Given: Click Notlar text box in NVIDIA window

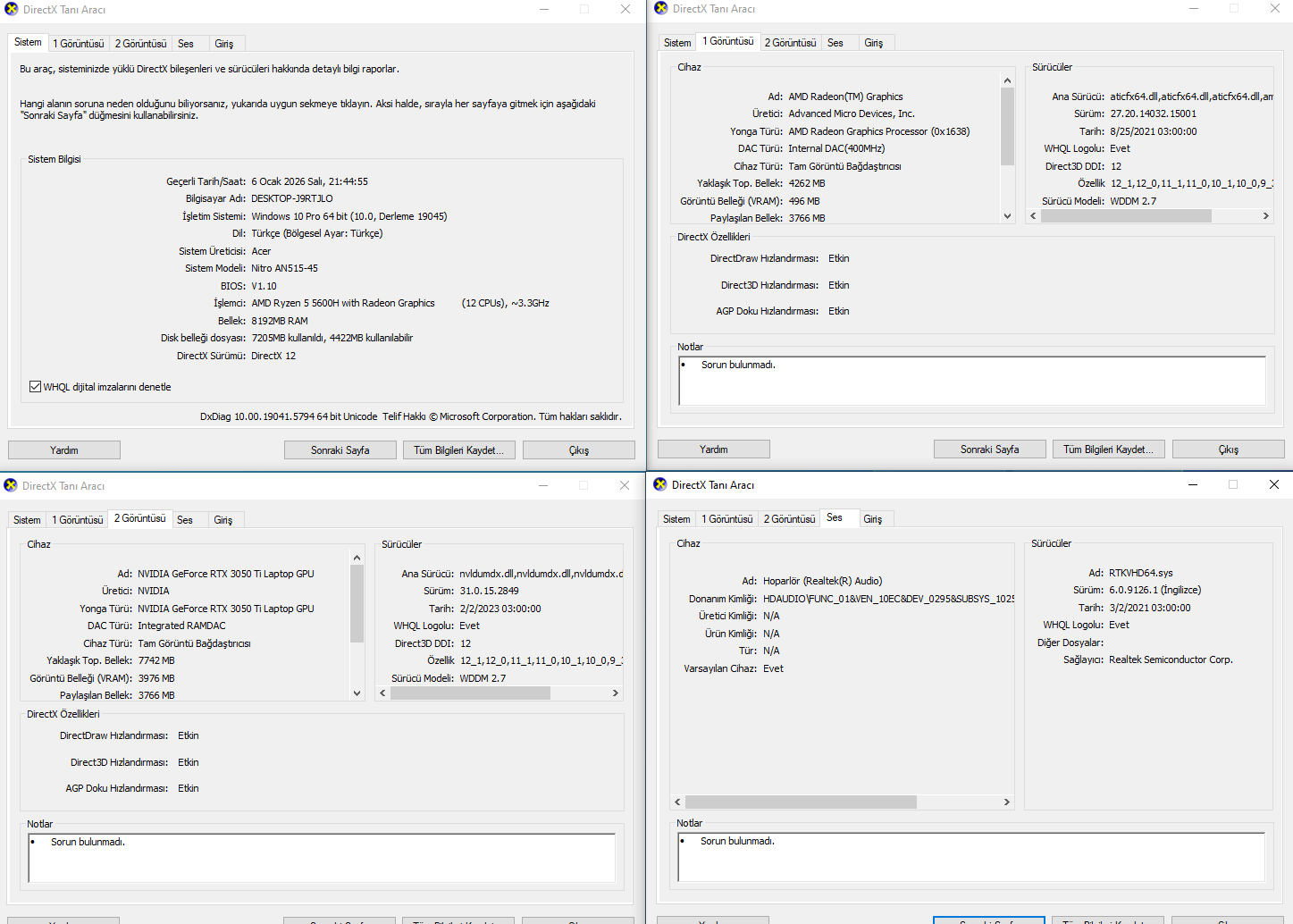Looking at the screenshot, I should (x=322, y=858).
